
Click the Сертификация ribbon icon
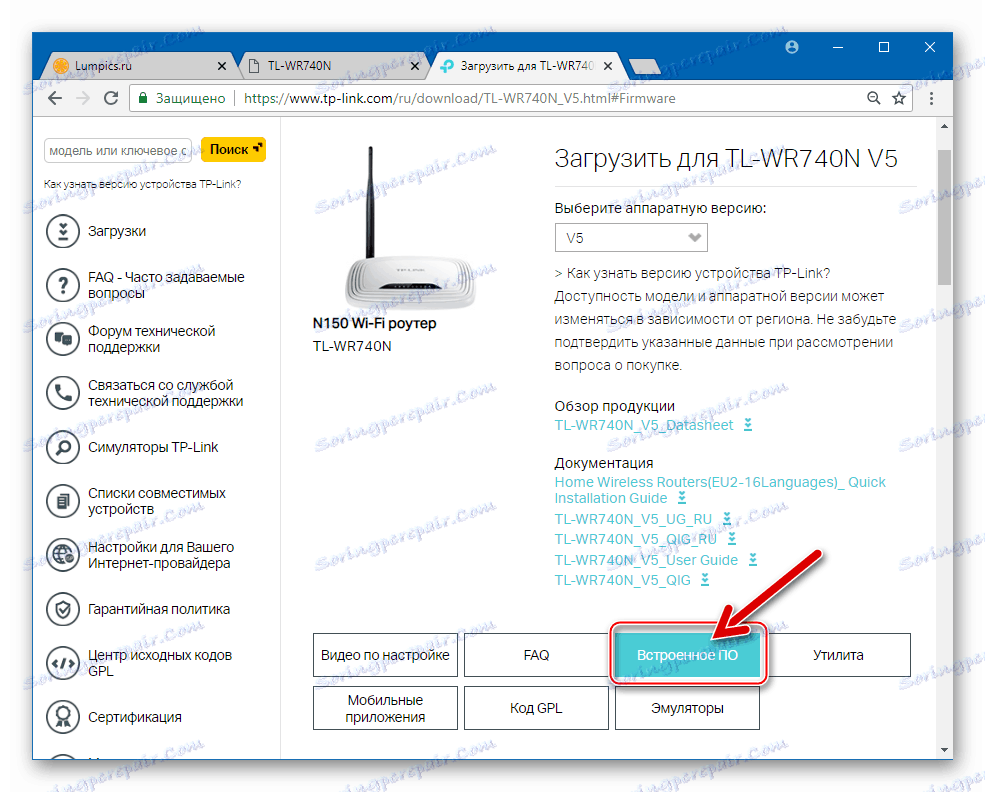coord(63,717)
